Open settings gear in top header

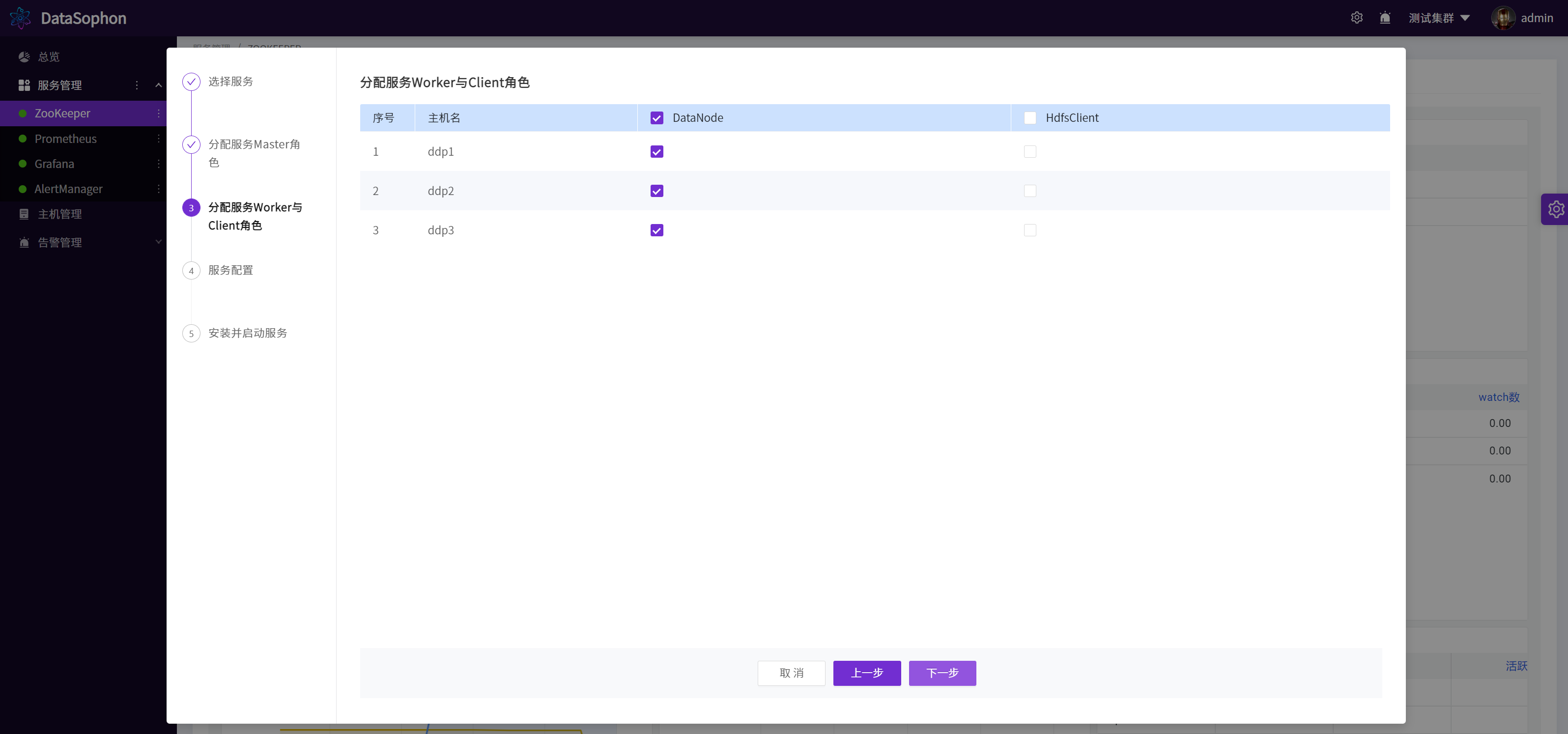(1357, 18)
